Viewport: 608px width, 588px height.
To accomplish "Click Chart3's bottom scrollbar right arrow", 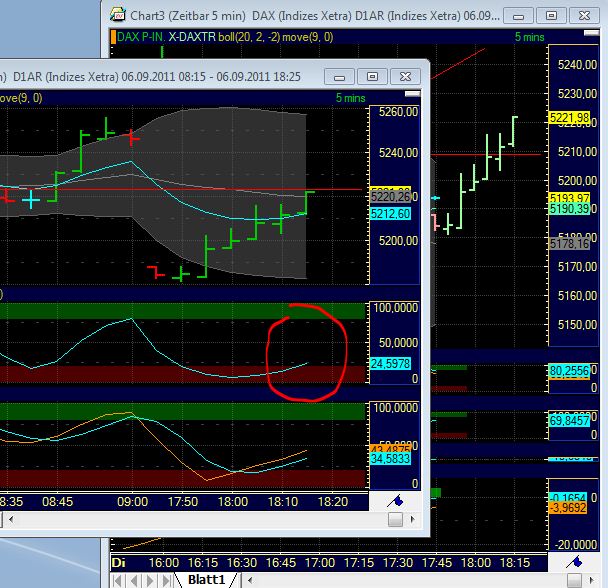I will click(x=591, y=580).
